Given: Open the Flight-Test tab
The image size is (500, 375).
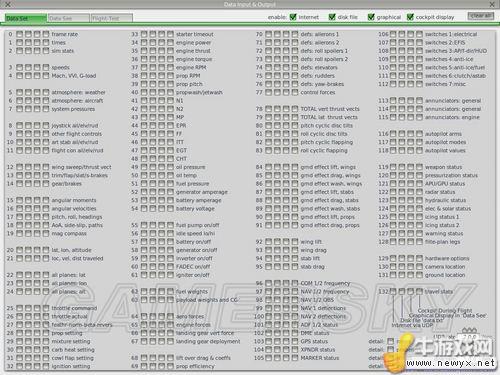Looking at the screenshot, I should [x=112, y=18].
